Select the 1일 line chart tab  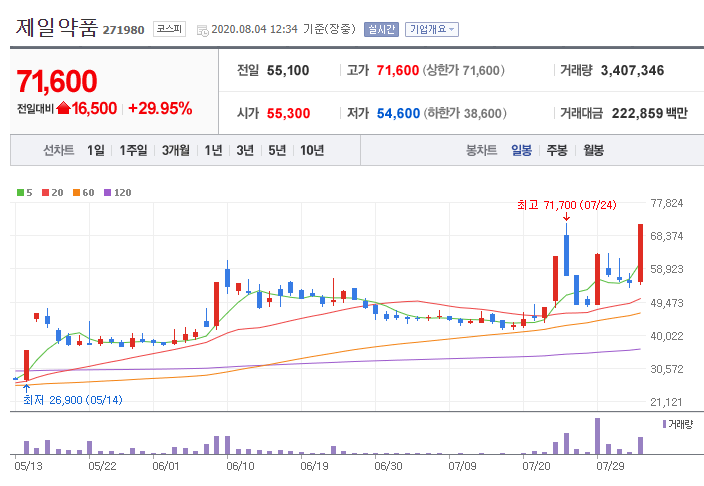tap(96, 150)
